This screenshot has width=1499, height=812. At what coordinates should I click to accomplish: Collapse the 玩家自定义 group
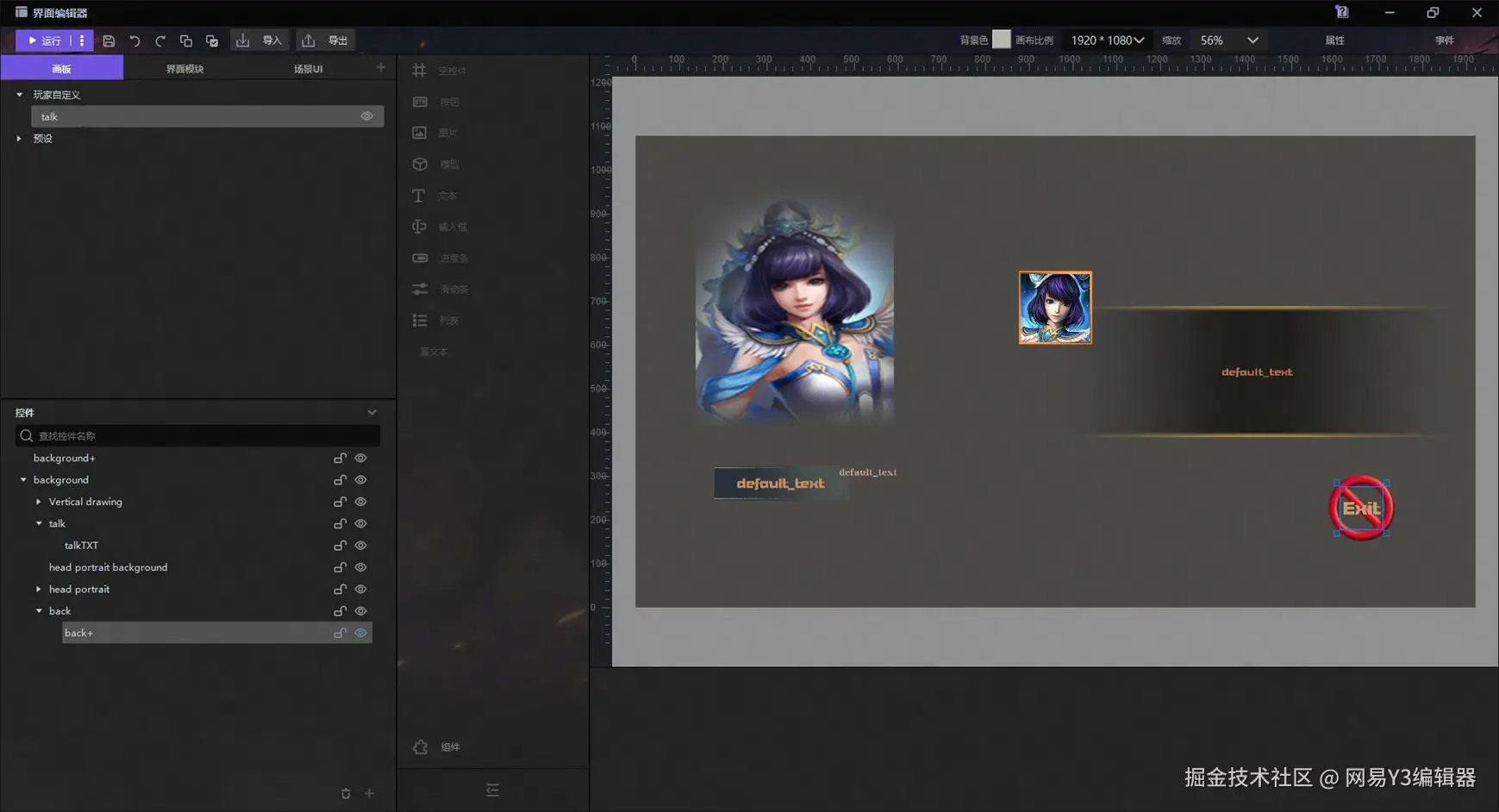tap(20, 95)
